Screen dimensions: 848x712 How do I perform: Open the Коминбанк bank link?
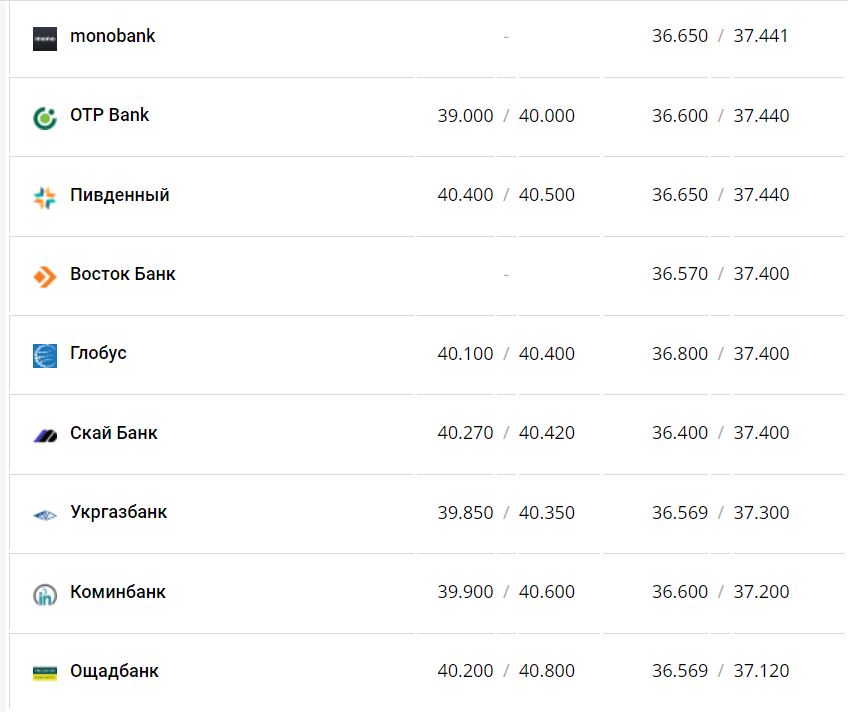(117, 592)
